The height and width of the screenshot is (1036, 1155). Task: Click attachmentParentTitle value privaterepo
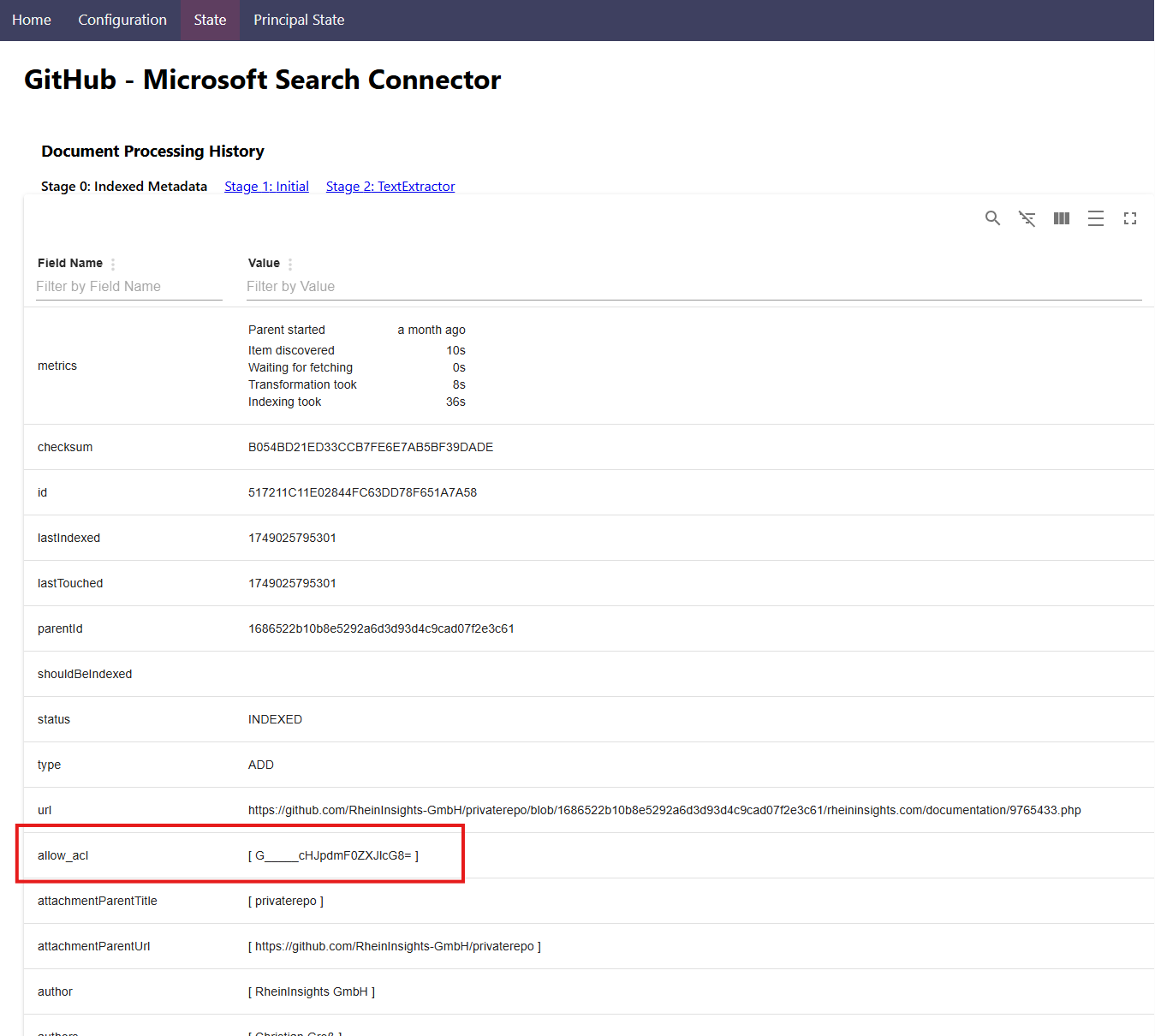(x=286, y=901)
